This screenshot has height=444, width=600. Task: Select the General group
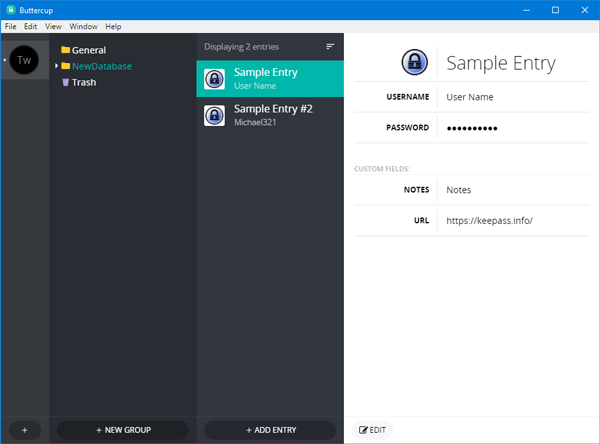[89, 50]
